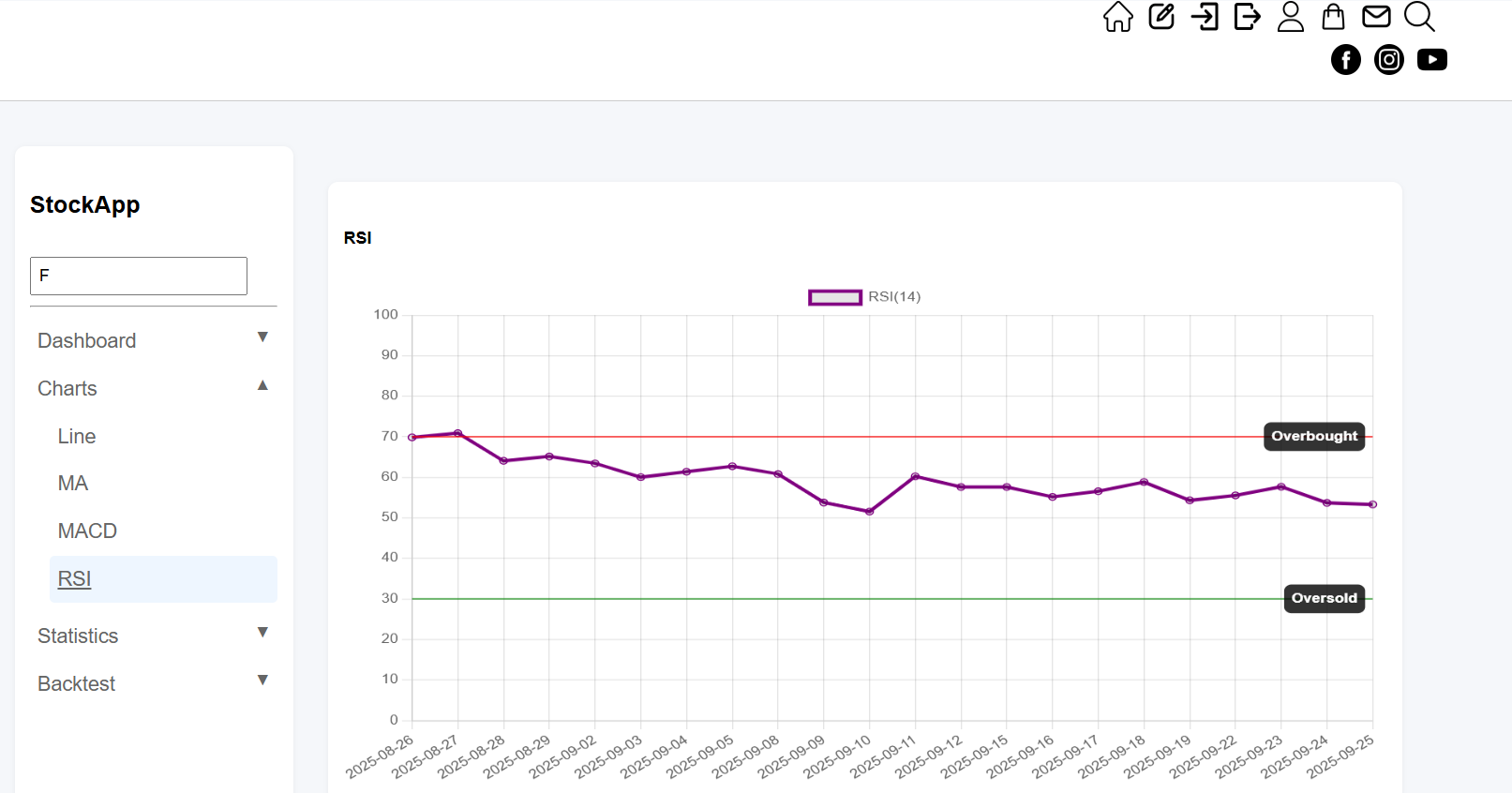
Task: Click the search magnifier icon
Action: pyautogui.click(x=1419, y=17)
